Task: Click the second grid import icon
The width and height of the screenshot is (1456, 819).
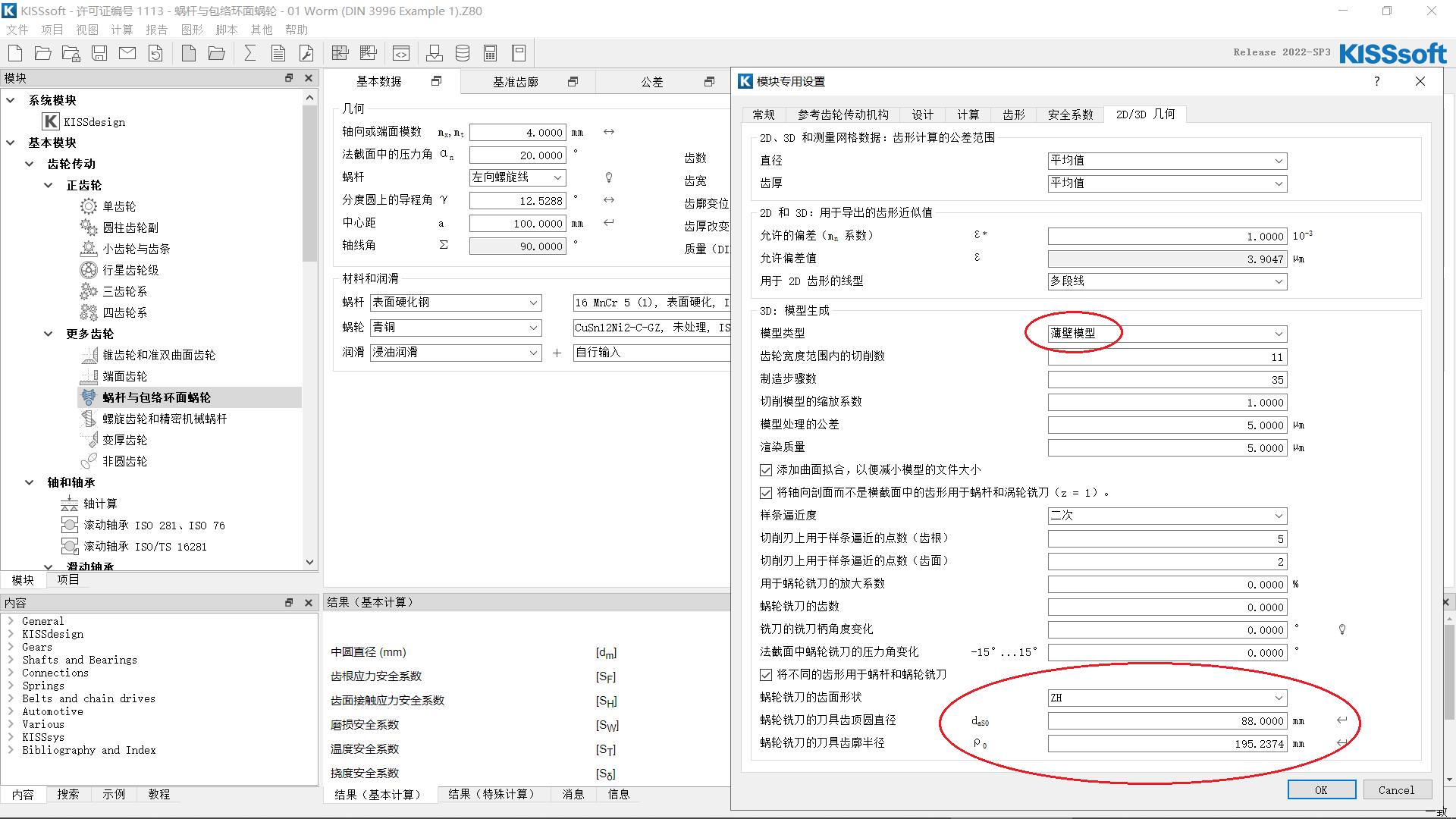Action: point(369,53)
